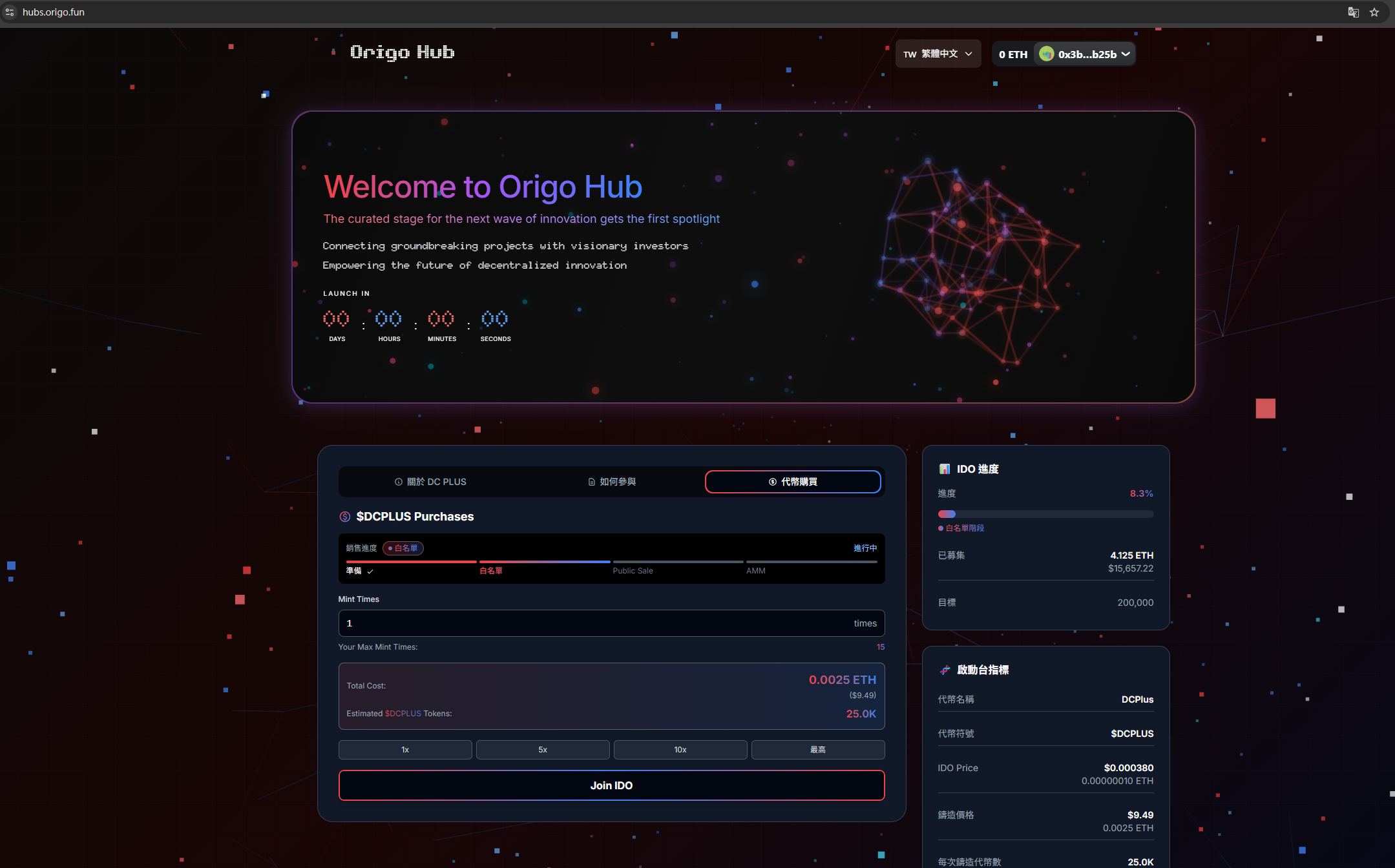Screen dimensions: 1395x868
Task: Click the 準備 completed checkmark stage
Action: point(370,571)
